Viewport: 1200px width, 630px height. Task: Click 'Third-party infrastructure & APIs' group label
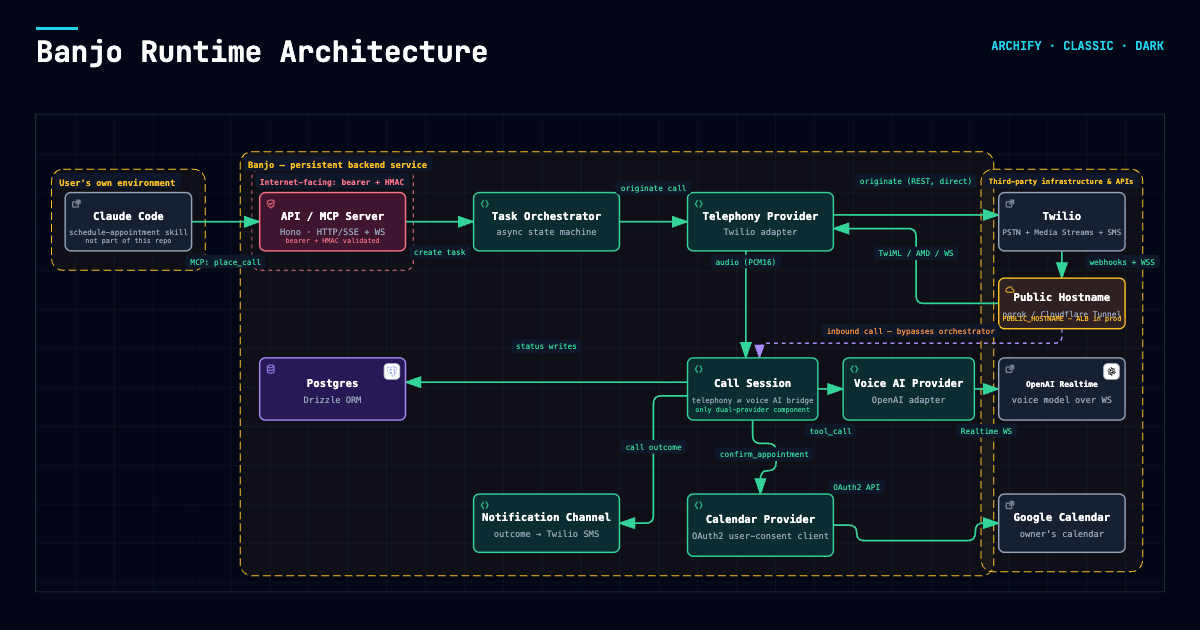(x=1061, y=181)
